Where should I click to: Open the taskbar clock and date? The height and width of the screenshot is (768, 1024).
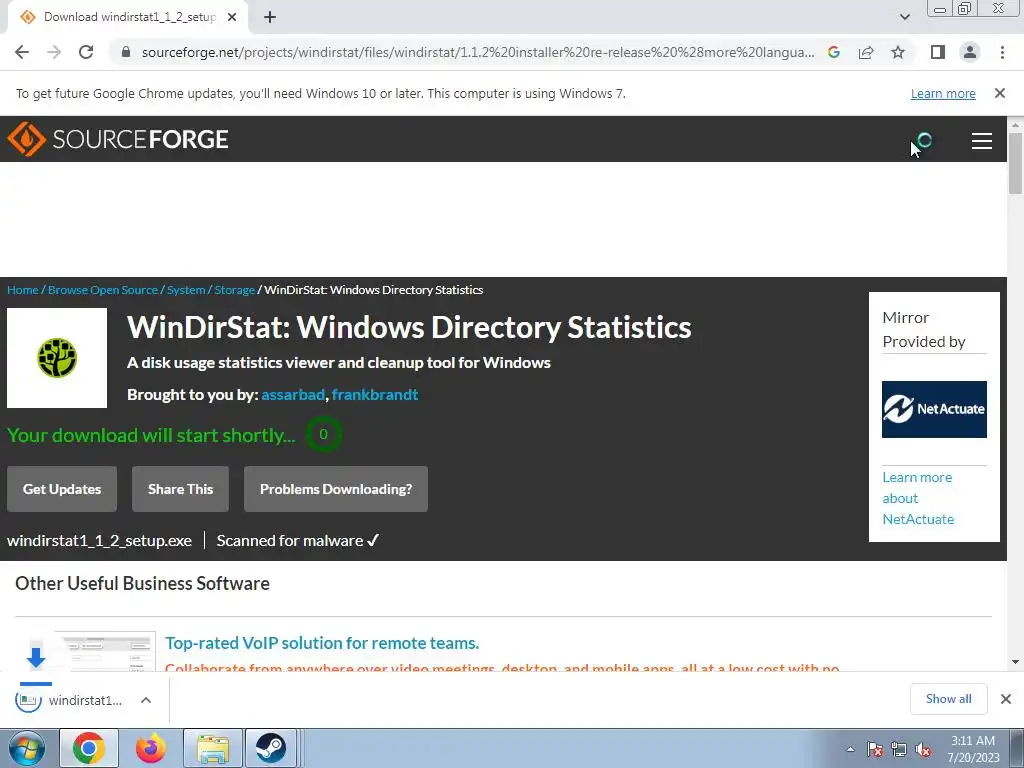(x=973, y=749)
